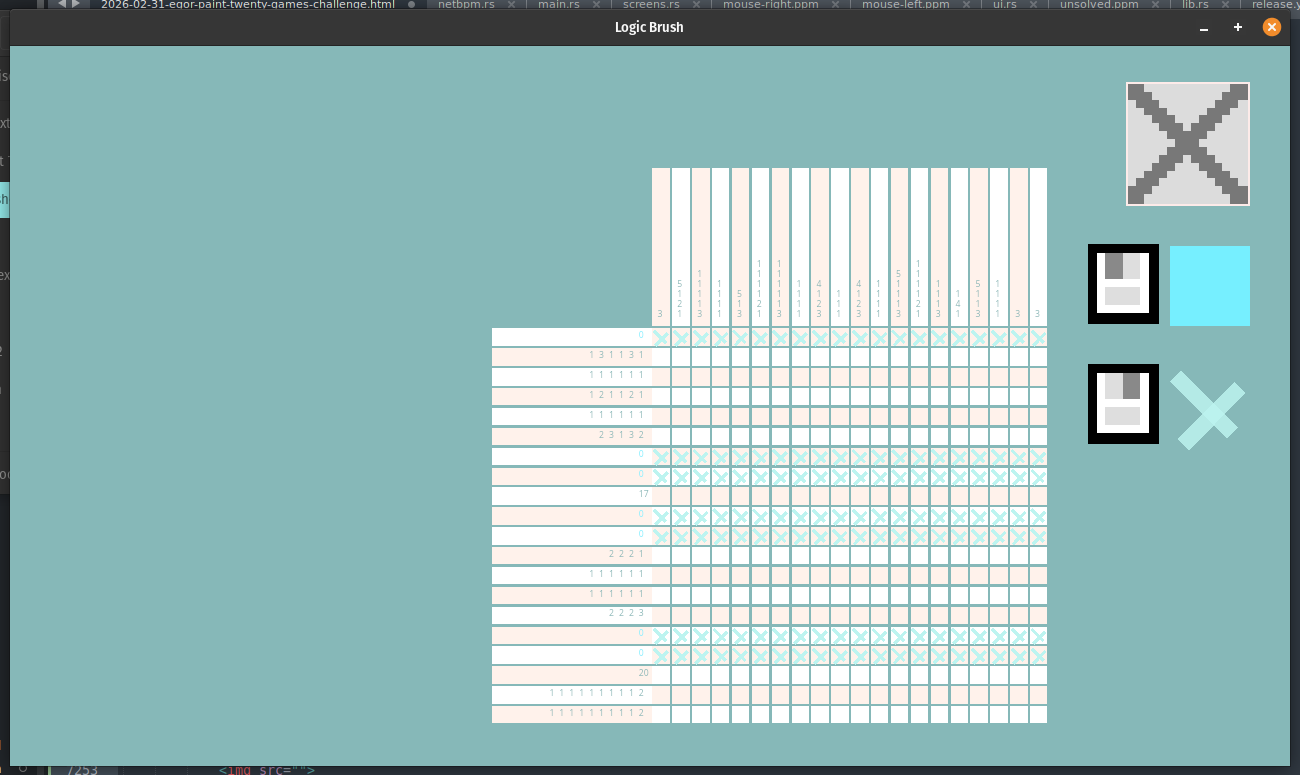The width and height of the screenshot is (1300, 775).
Task: Click crossed first cell in top grid row
Action: (x=661, y=337)
